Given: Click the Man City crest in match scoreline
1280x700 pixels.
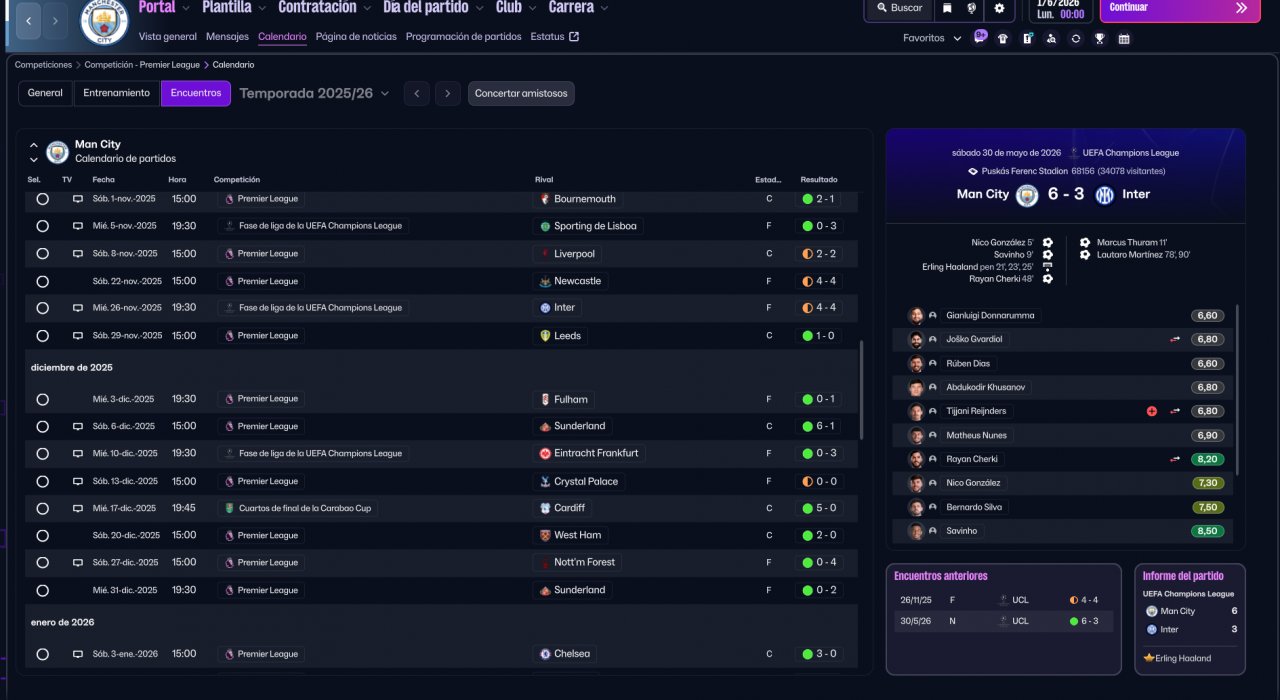Looking at the screenshot, I should pos(1027,195).
